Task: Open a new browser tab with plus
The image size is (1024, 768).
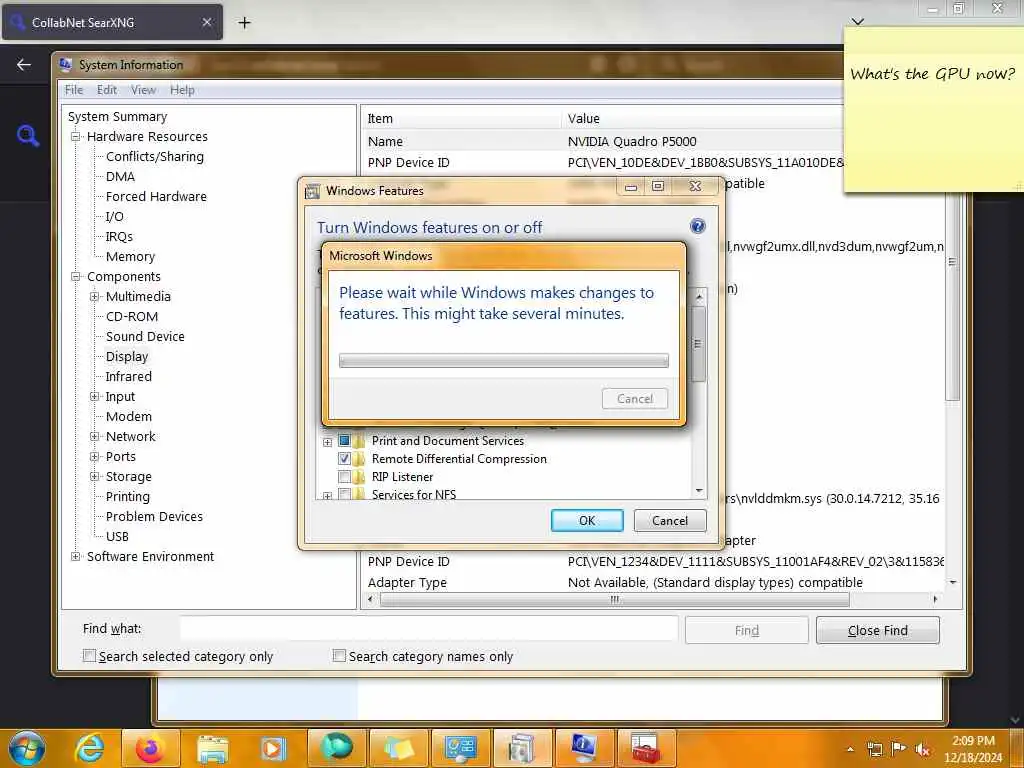Action: [244, 22]
